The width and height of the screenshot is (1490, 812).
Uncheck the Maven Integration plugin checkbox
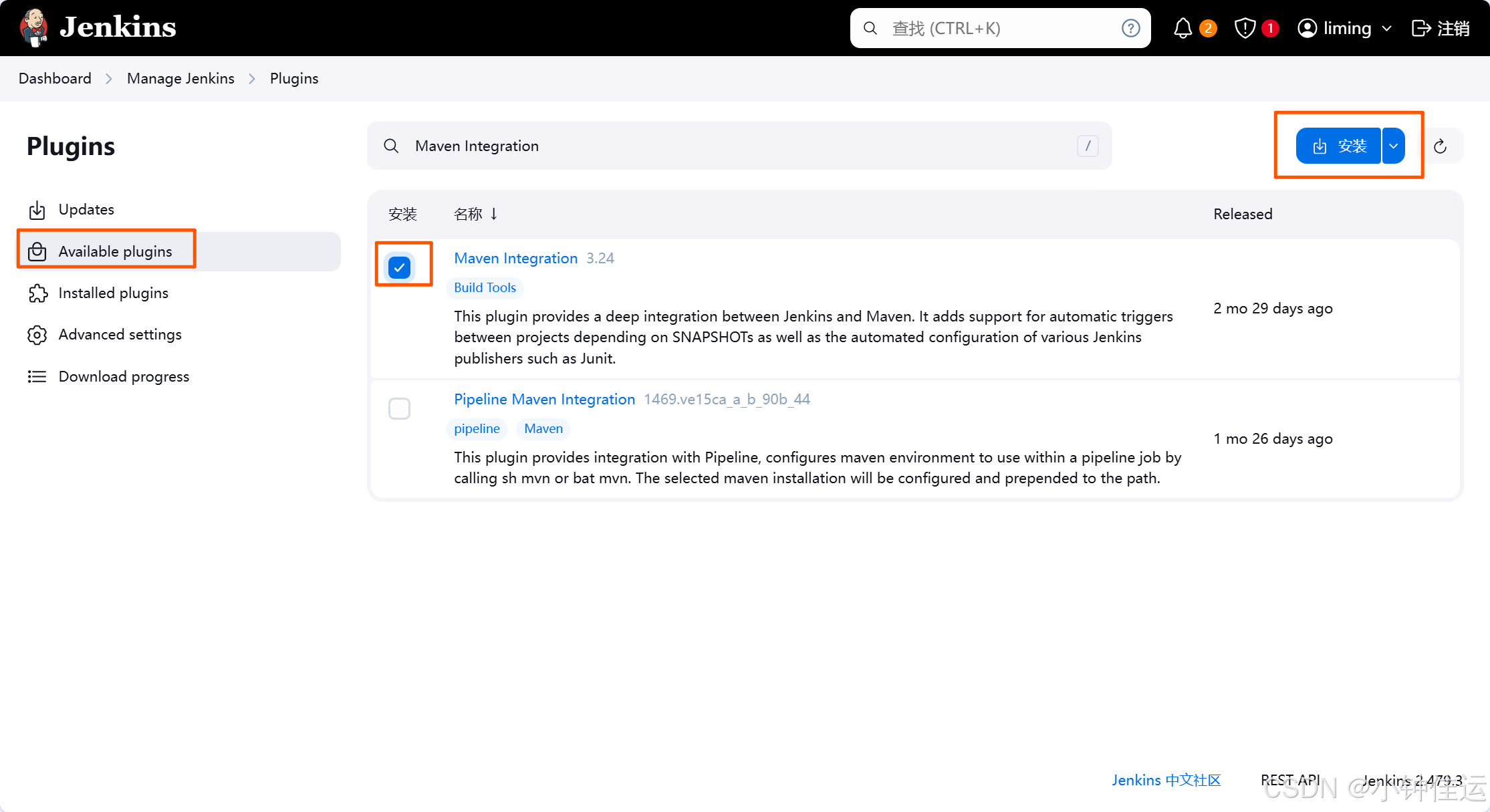pyautogui.click(x=399, y=267)
